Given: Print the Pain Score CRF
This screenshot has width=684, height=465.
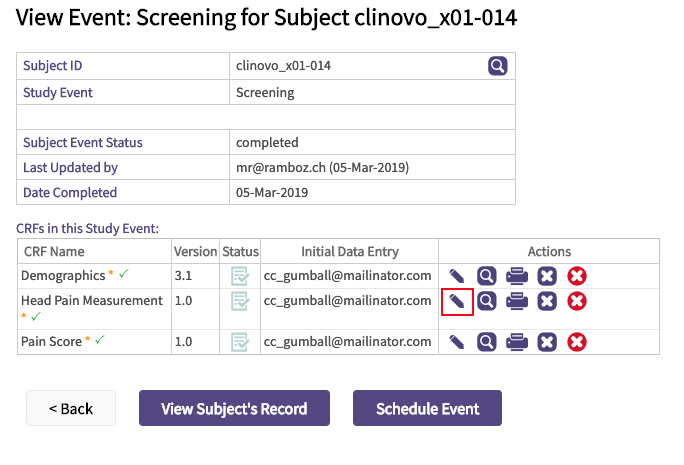Looking at the screenshot, I should (x=516, y=342).
